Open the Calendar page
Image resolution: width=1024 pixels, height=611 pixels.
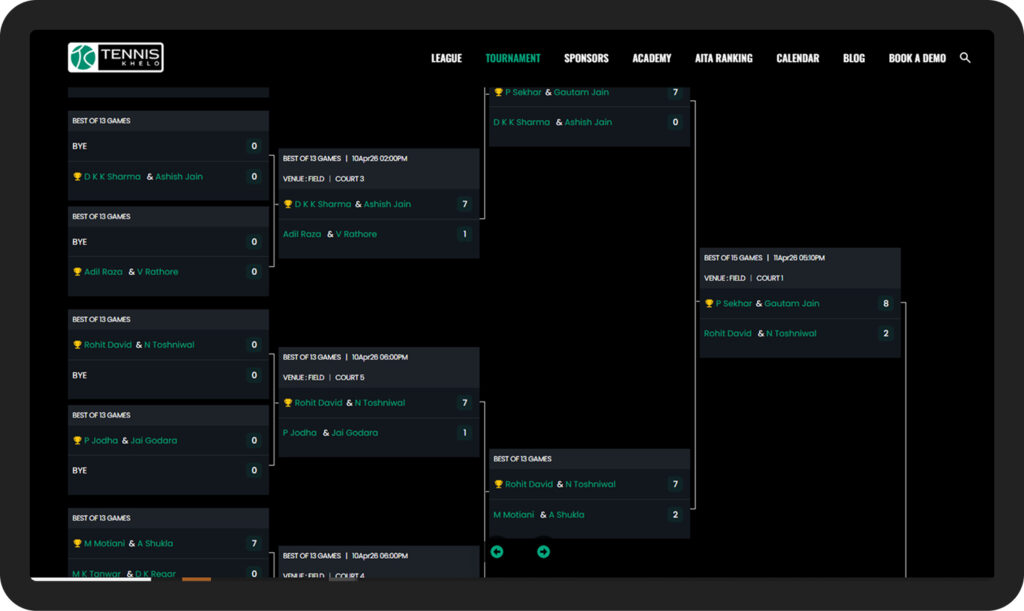pos(797,58)
